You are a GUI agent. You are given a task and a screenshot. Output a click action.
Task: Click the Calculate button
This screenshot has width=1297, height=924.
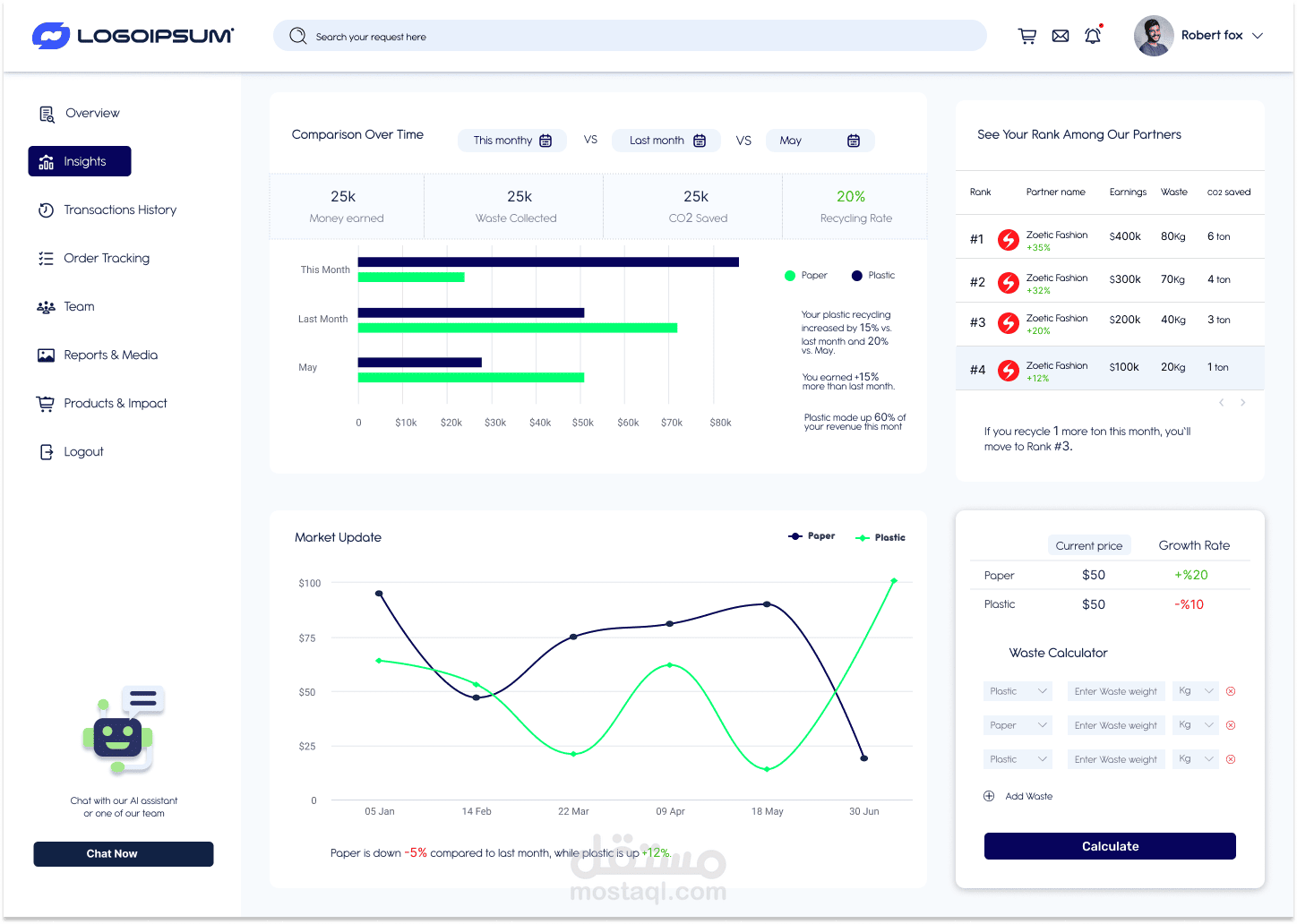[x=1110, y=846]
